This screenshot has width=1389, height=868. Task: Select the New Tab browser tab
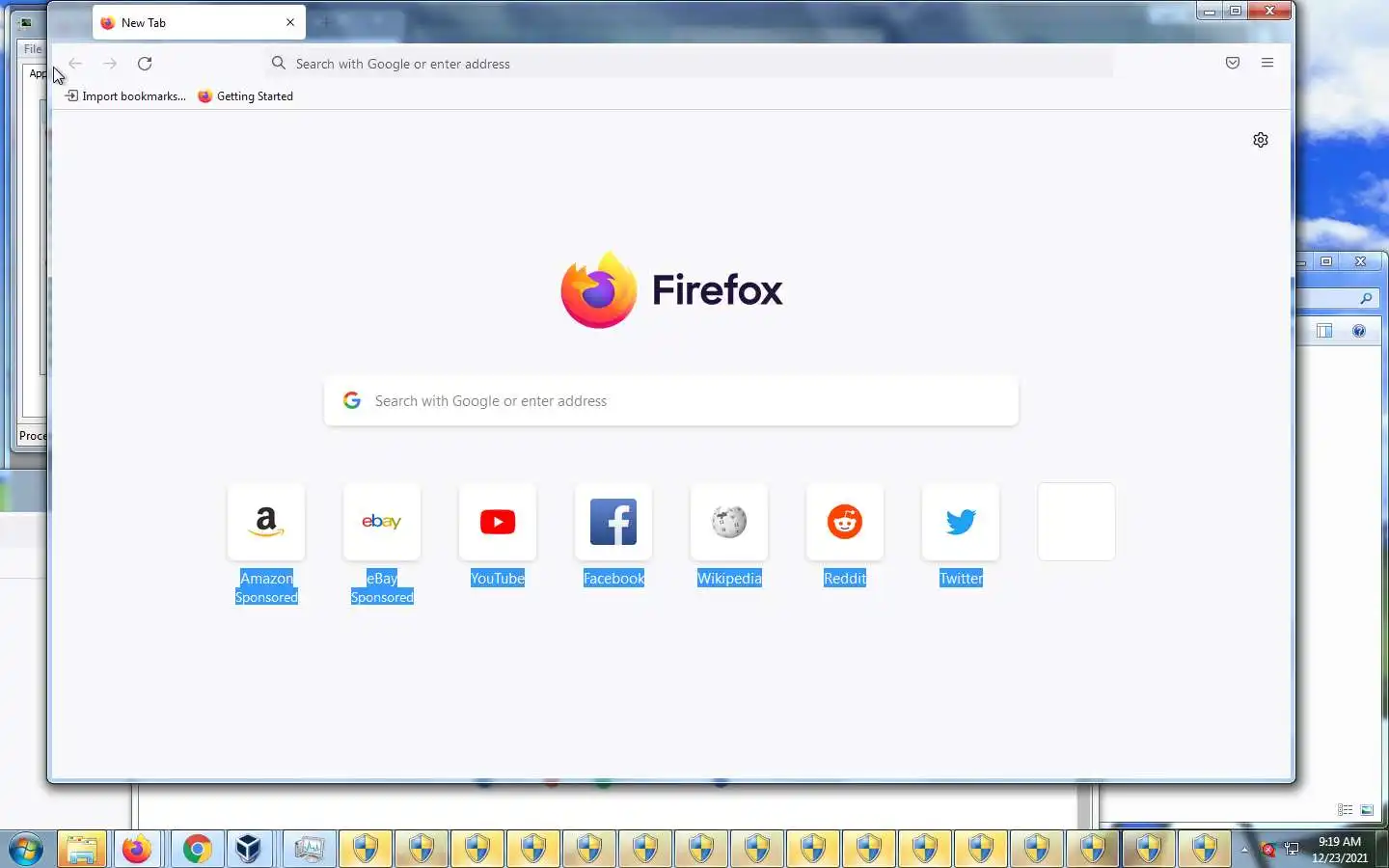pyautogui.click(x=199, y=22)
